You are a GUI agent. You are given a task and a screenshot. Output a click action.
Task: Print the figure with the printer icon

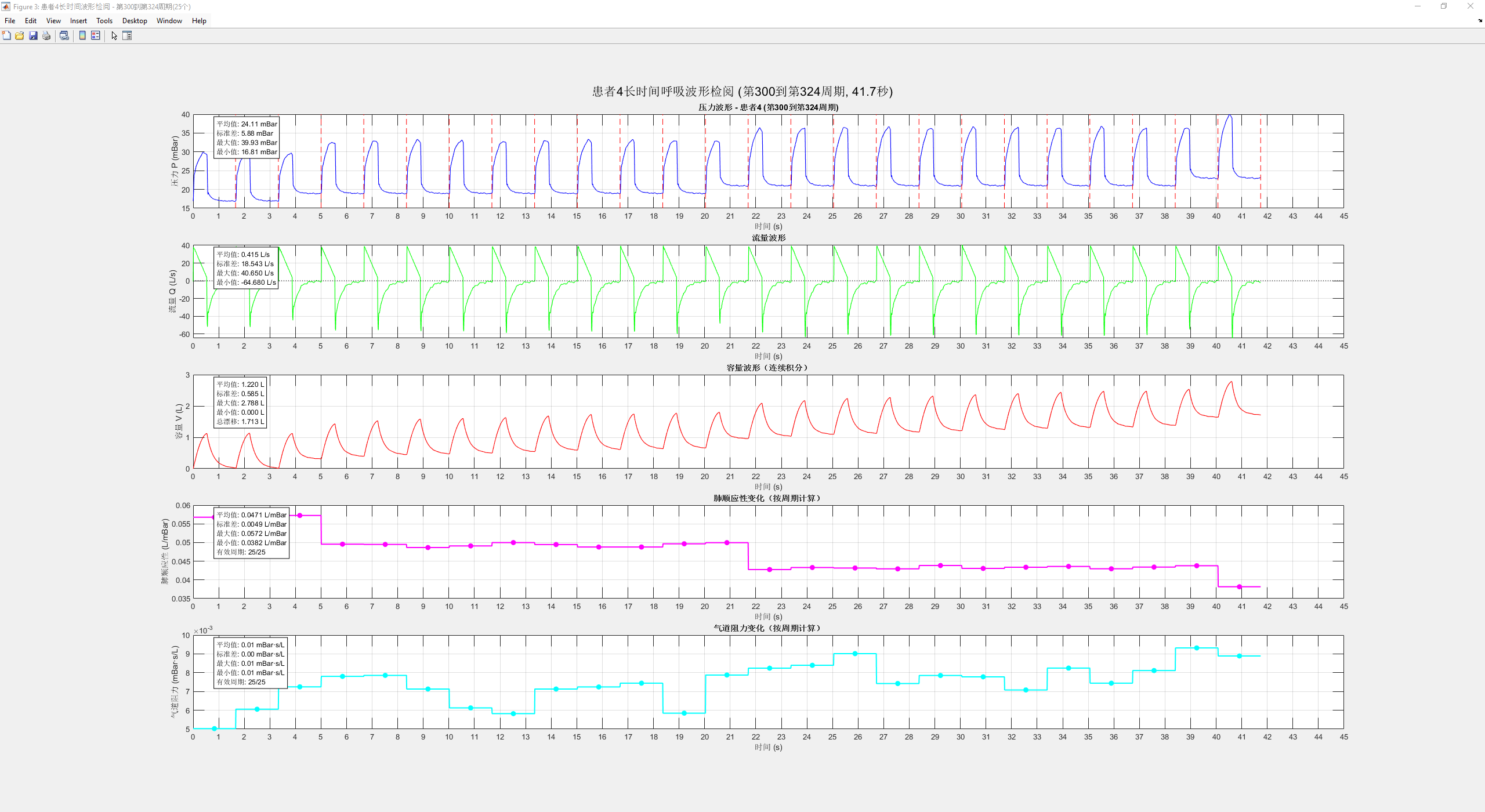(x=46, y=35)
